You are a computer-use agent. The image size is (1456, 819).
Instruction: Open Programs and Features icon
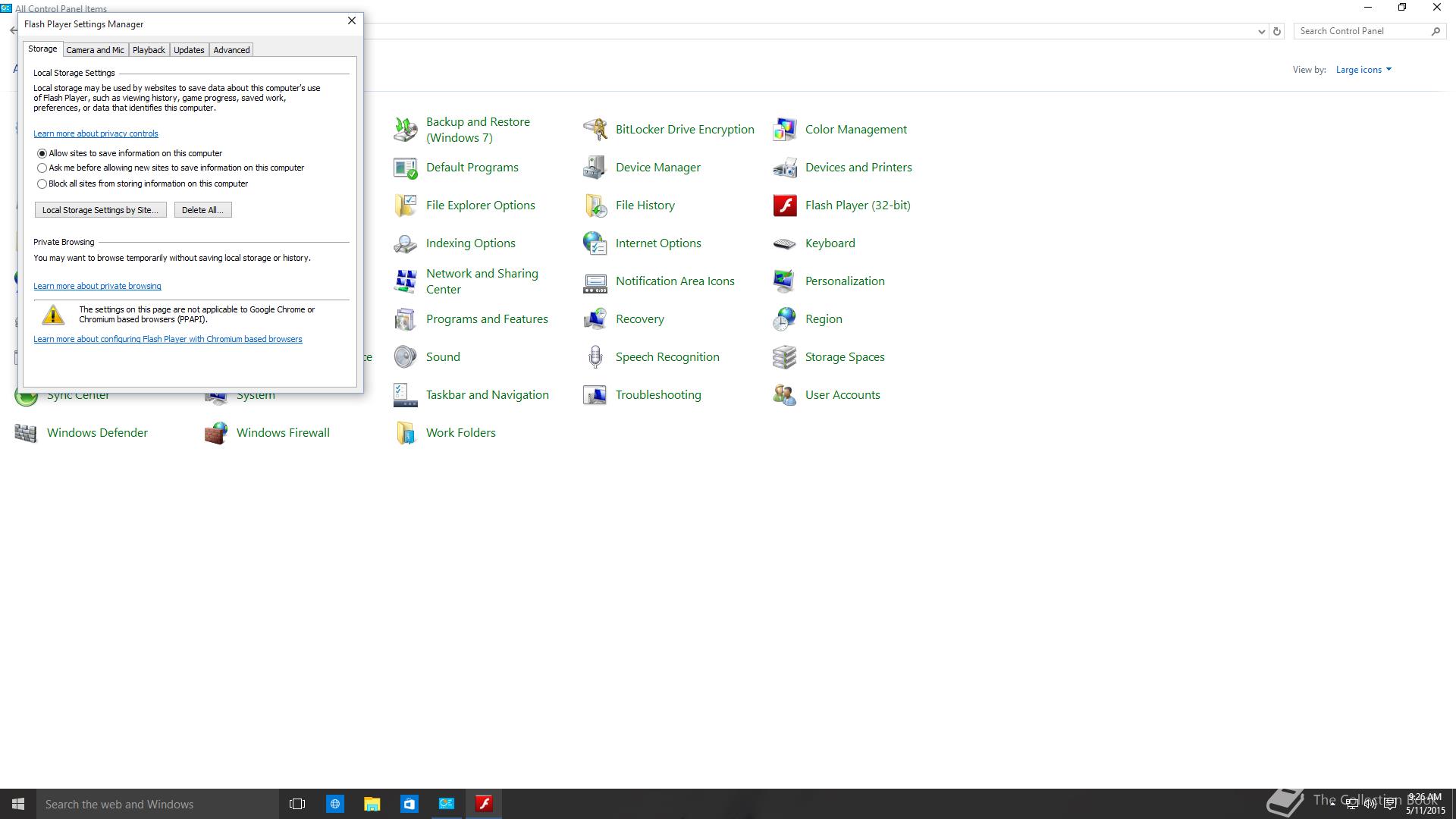405,319
